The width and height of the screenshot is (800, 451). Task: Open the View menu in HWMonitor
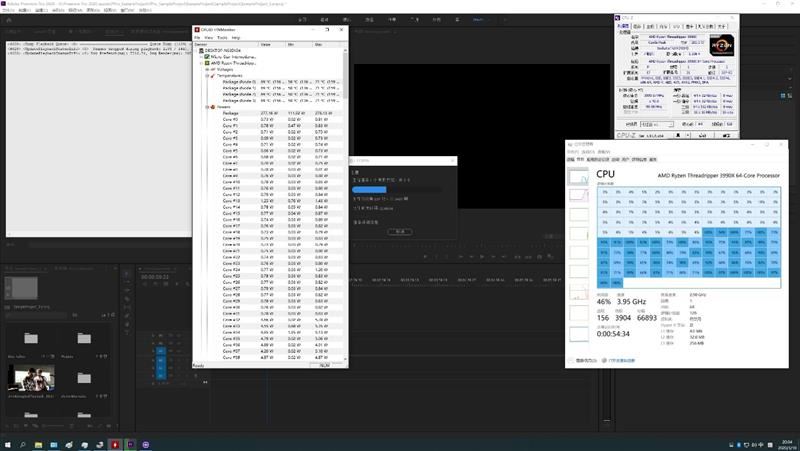(209, 37)
